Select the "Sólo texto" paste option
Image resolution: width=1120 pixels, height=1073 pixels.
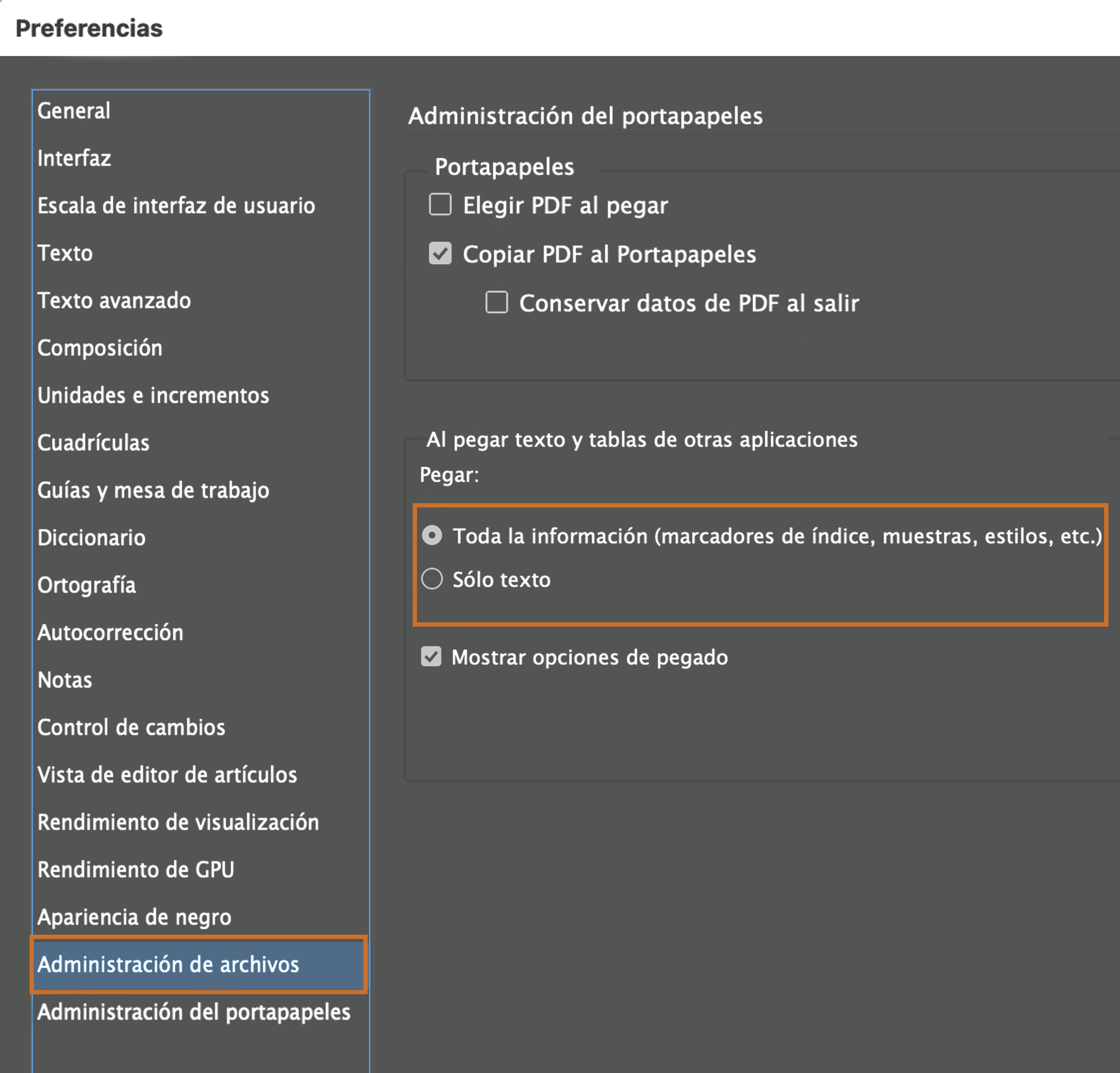pos(432,579)
